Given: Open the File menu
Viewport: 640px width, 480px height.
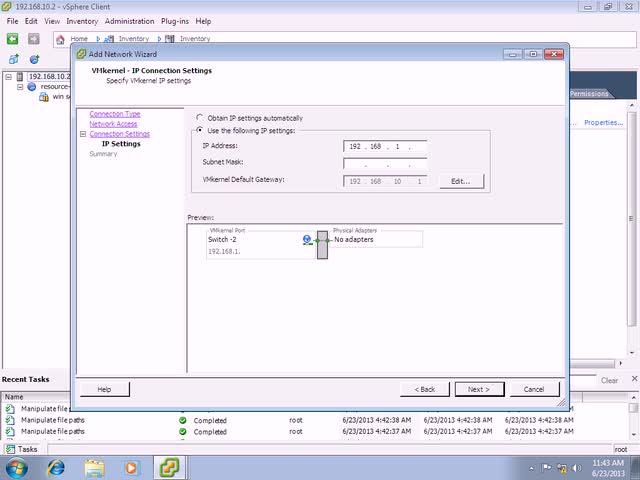Looking at the screenshot, I should (12, 21).
